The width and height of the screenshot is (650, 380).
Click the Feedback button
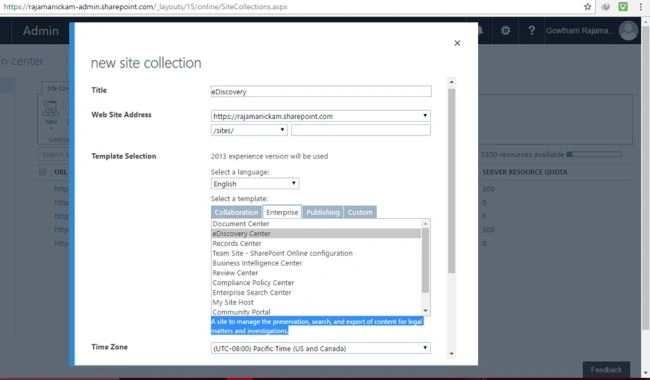tap(606, 370)
